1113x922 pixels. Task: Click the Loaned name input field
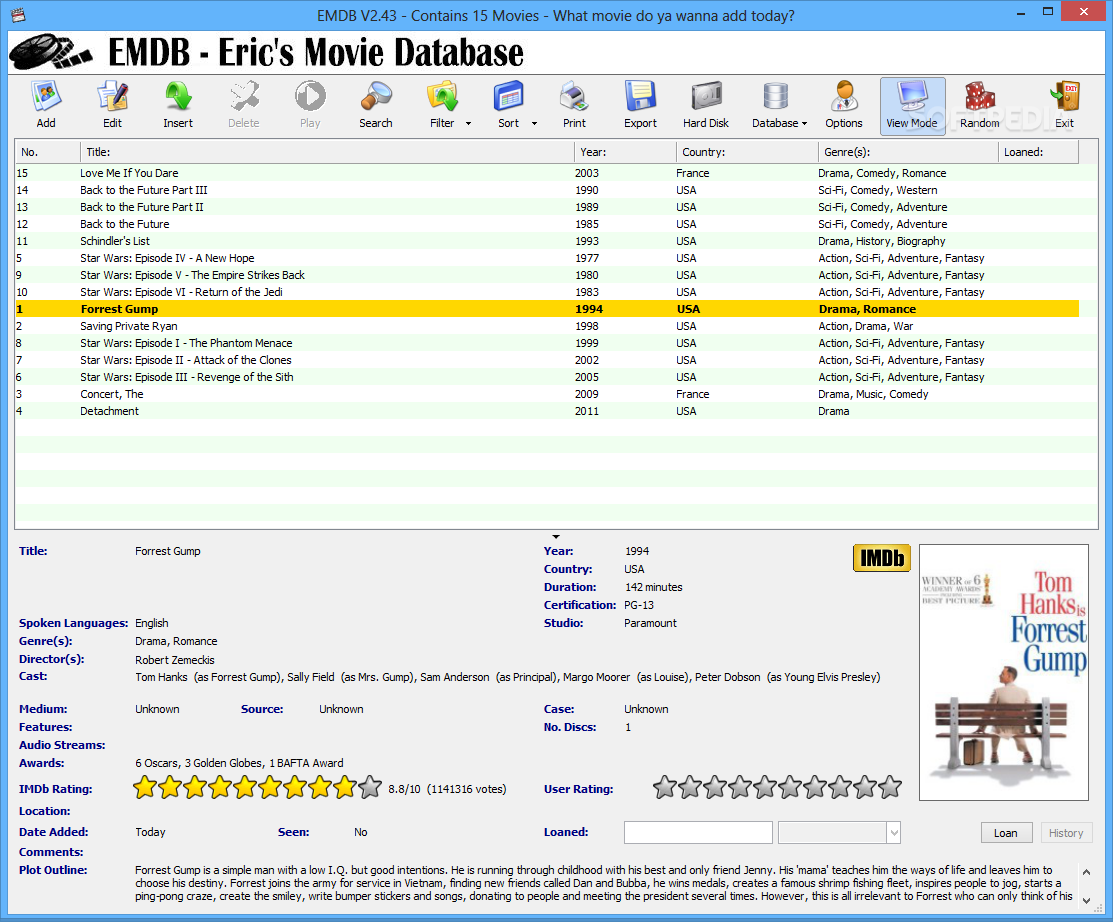[698, 833]
